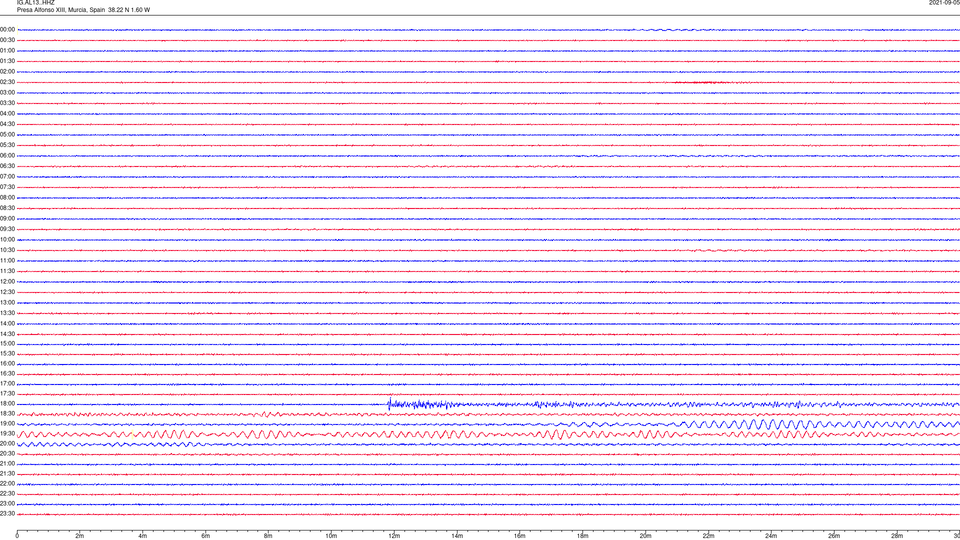
Task: Click the '22:00' time label
Action: [x=7, y=484]
